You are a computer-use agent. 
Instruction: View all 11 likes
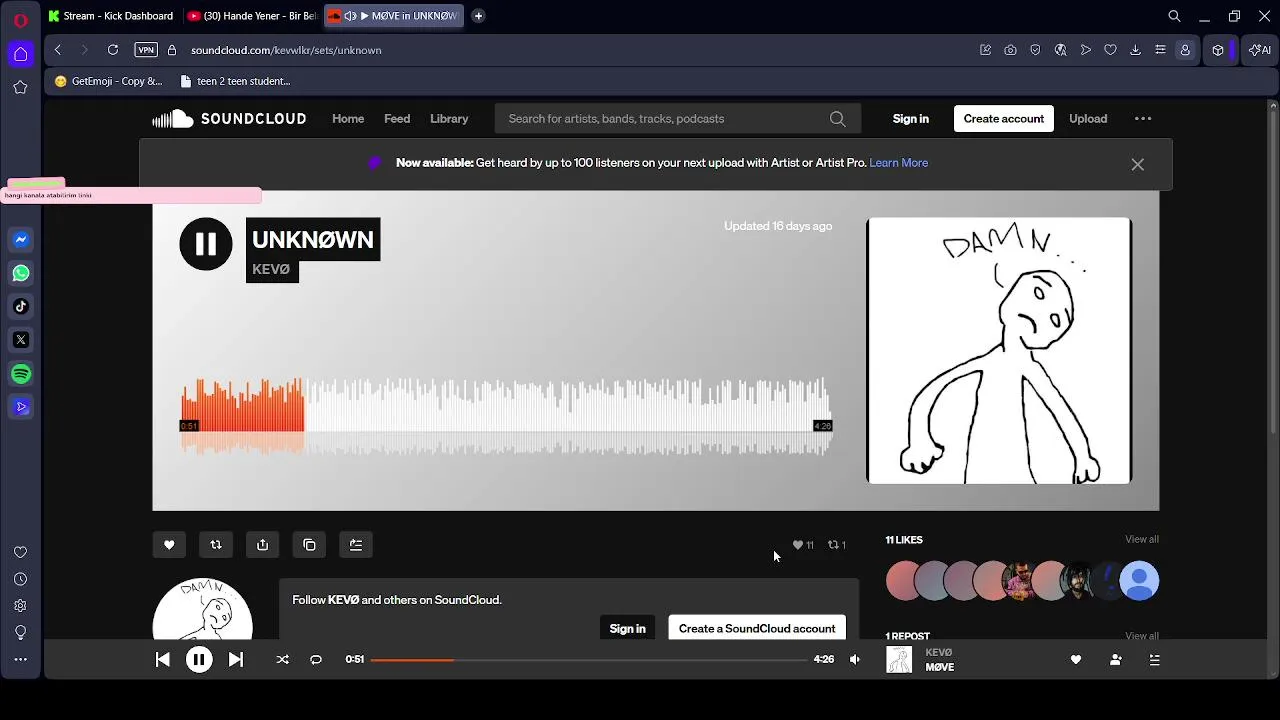(x=1142, y=539)
